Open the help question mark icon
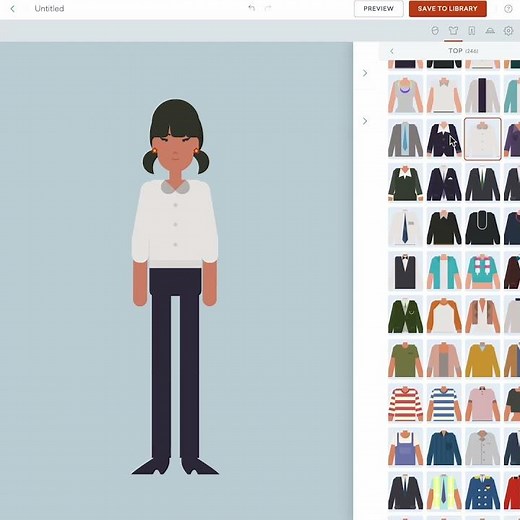 pyautogui.click(x=508, y=9)
